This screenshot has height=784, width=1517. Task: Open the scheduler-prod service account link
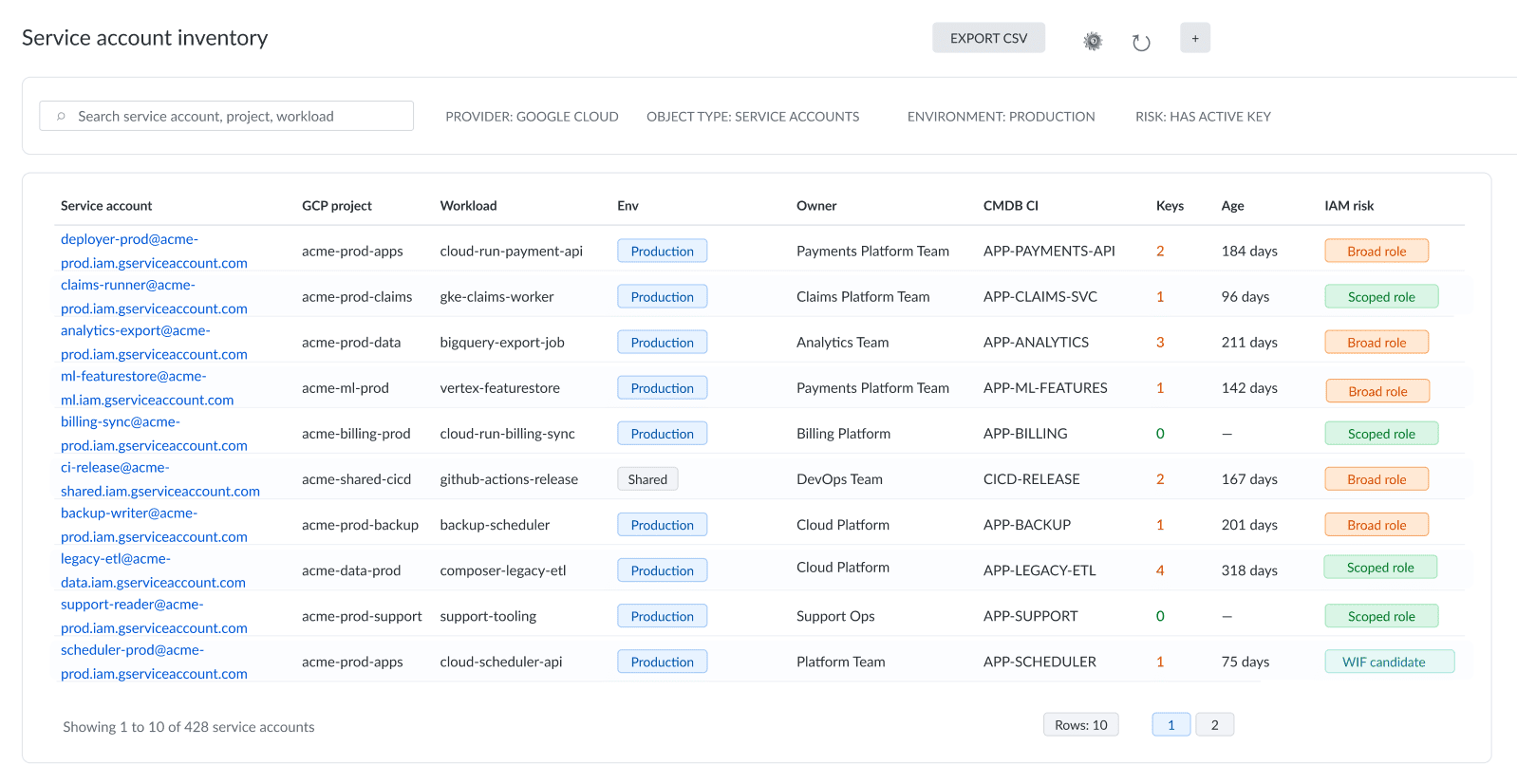pos(154,662)
